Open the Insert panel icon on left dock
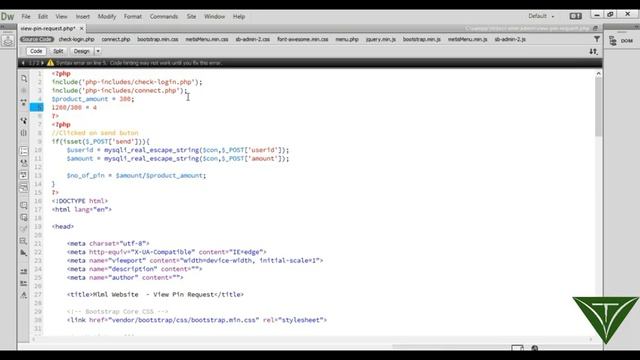 coord(8,41)
